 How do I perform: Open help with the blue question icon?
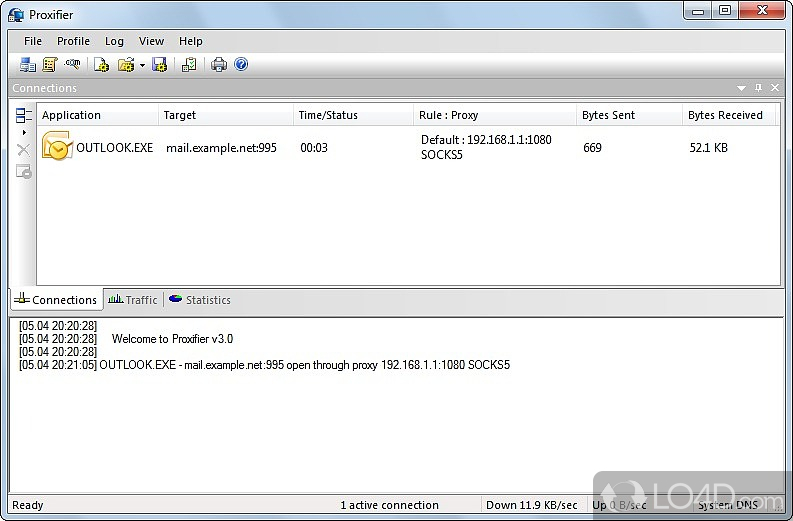click(x=241, y=65)
